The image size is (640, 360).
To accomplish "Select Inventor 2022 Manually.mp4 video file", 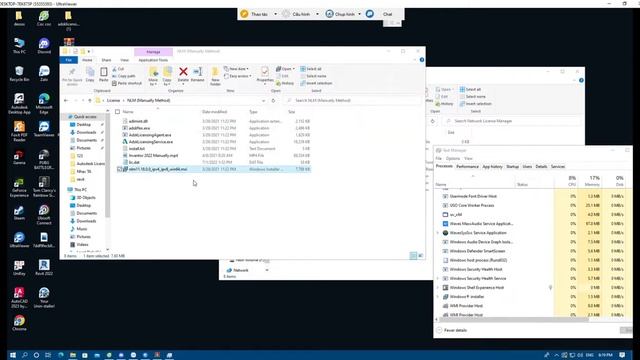I will click(x=153, y=156).
